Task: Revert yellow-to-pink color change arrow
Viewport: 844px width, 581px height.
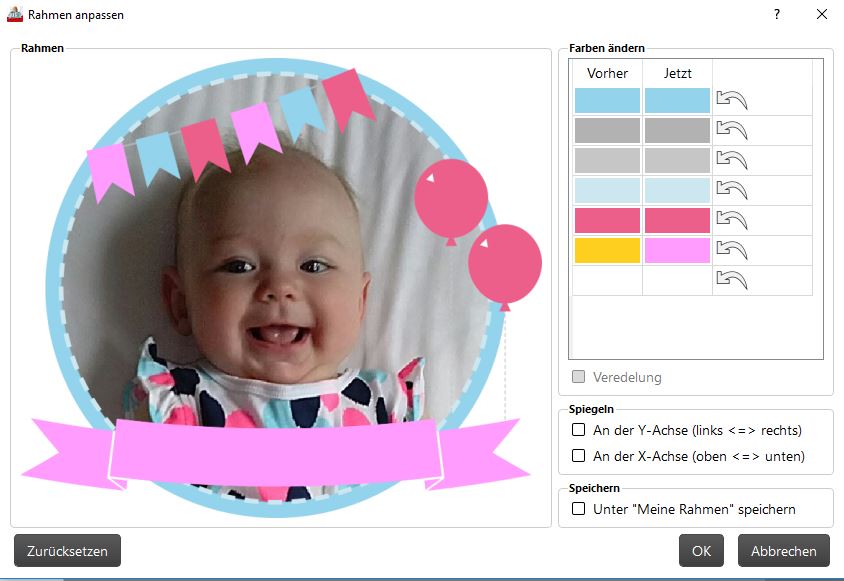Action: click(x=732, y=250)
